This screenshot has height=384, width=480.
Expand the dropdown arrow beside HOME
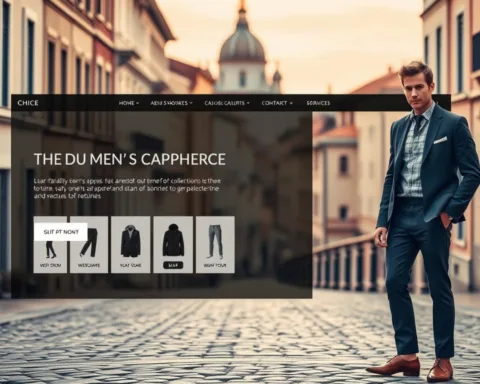(138, 103)
